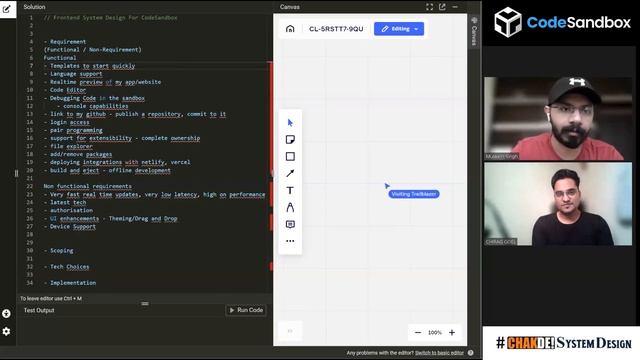Click line number 7 in gutter

[x=31, y=66]
